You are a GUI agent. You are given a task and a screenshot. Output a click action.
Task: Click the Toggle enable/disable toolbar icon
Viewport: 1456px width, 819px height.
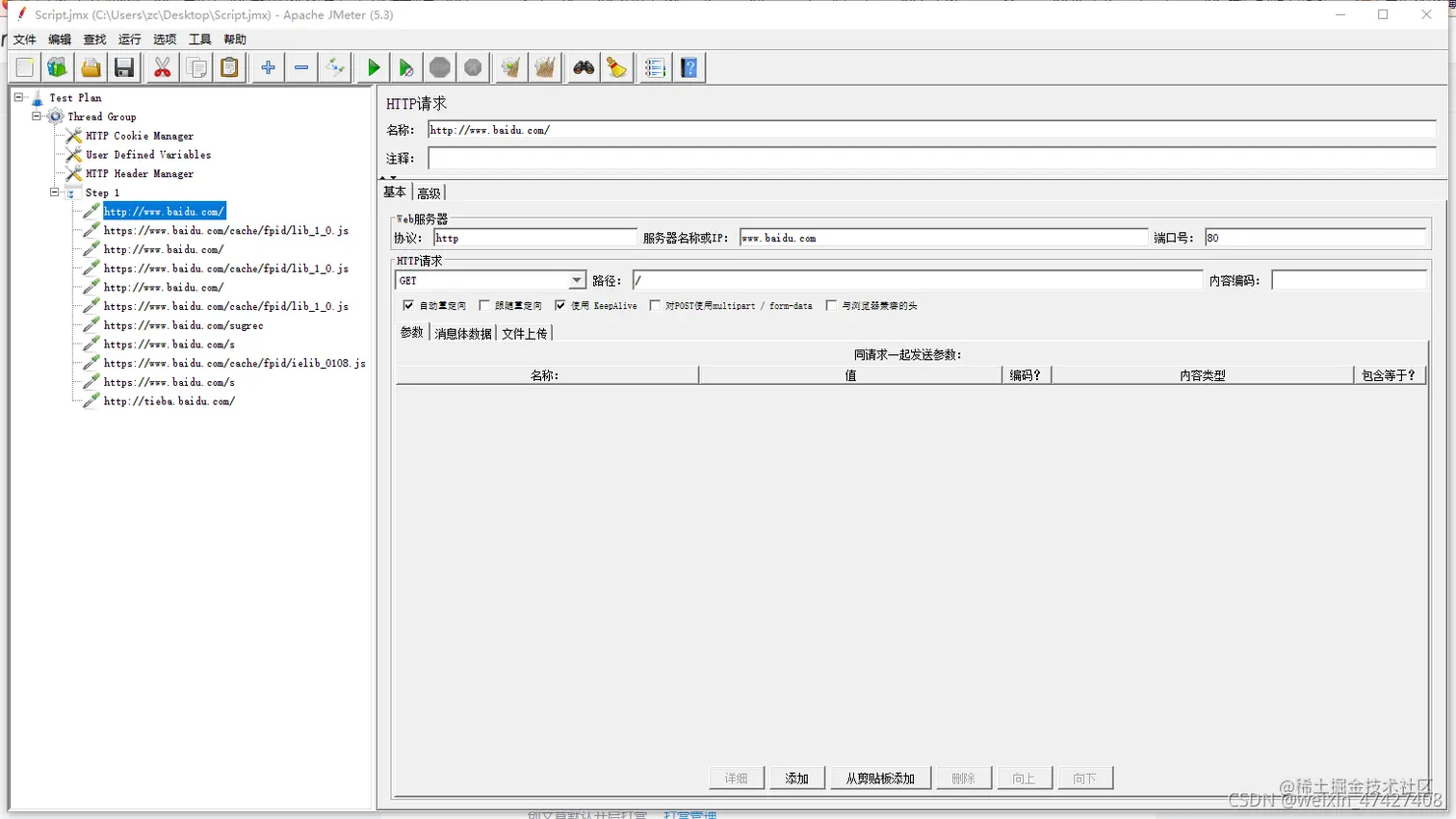coord(334,67)
